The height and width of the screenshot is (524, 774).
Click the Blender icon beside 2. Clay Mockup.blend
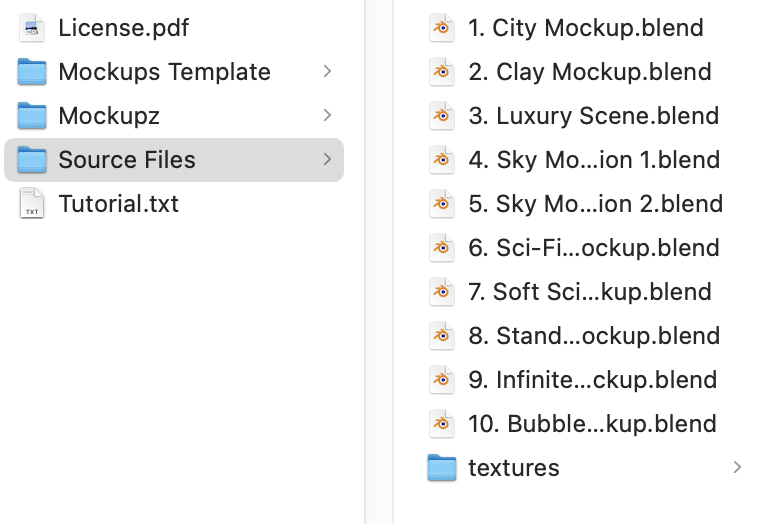click(441, 72)
